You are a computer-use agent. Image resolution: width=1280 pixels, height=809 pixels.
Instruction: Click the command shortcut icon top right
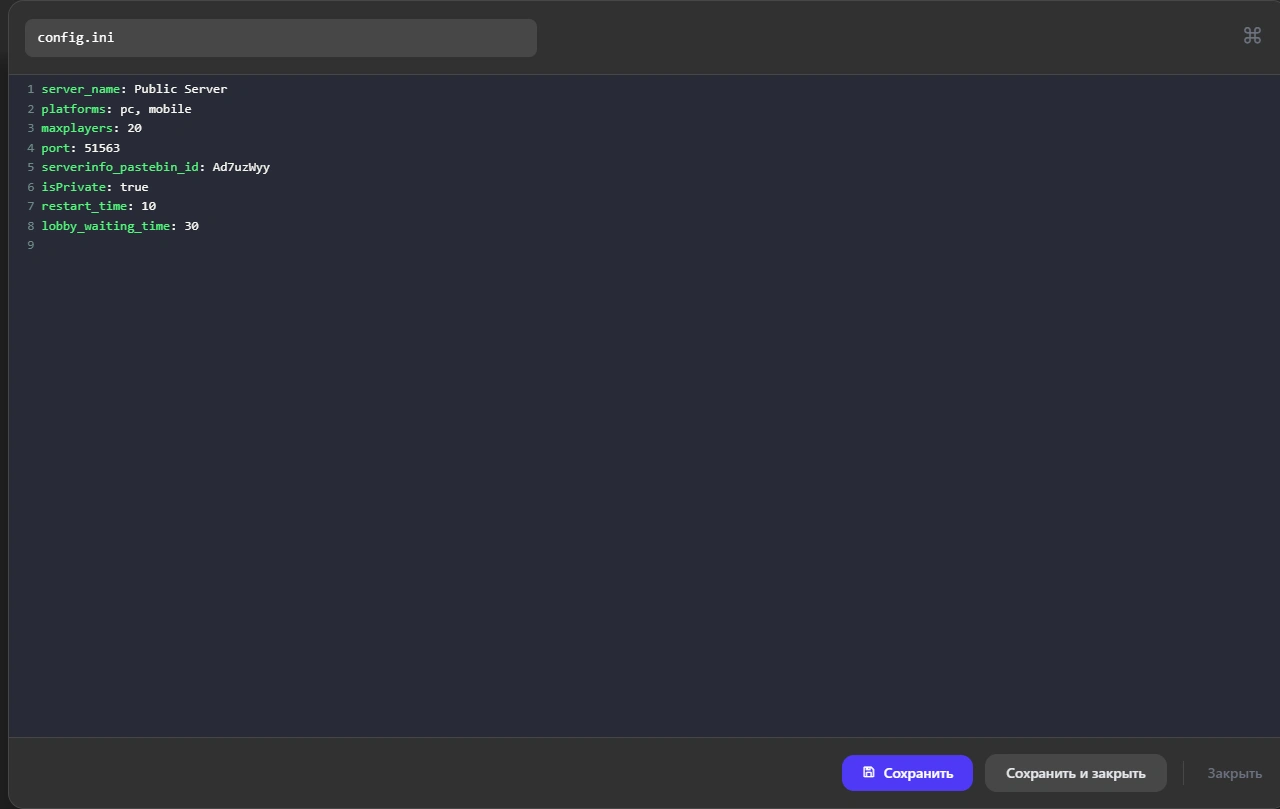pos(1252,36)
